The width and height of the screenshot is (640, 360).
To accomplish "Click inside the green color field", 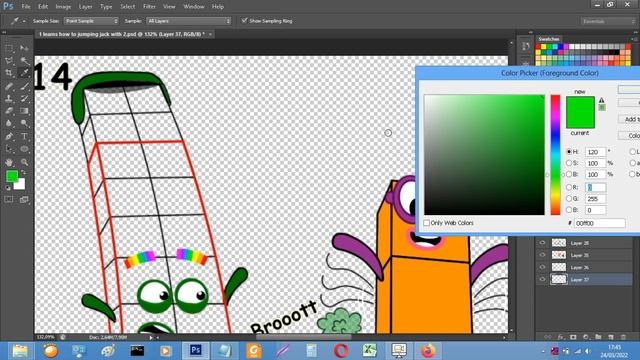I will coord(484,155).
